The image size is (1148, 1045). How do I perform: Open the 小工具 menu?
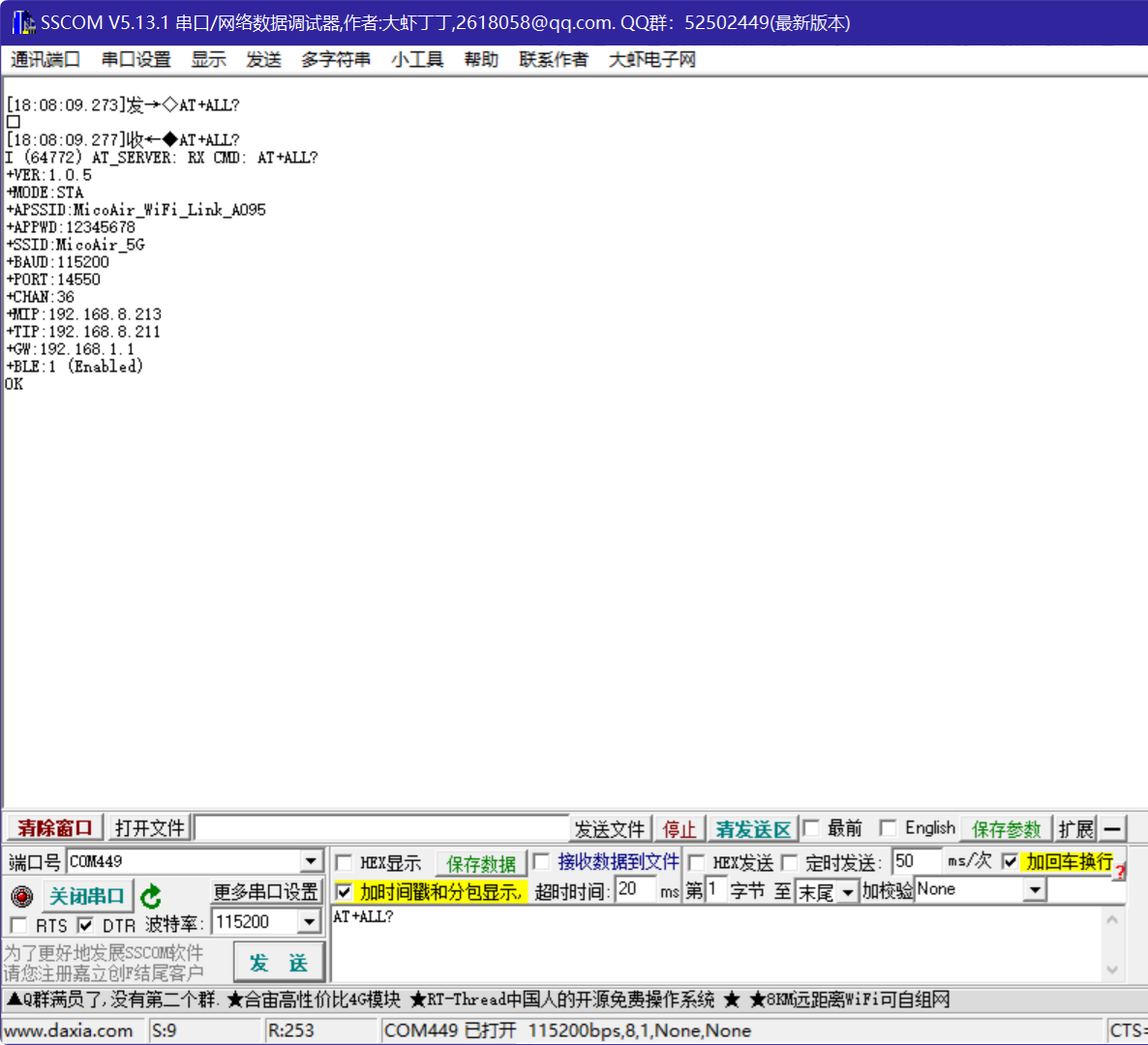[x=417, y=59]
